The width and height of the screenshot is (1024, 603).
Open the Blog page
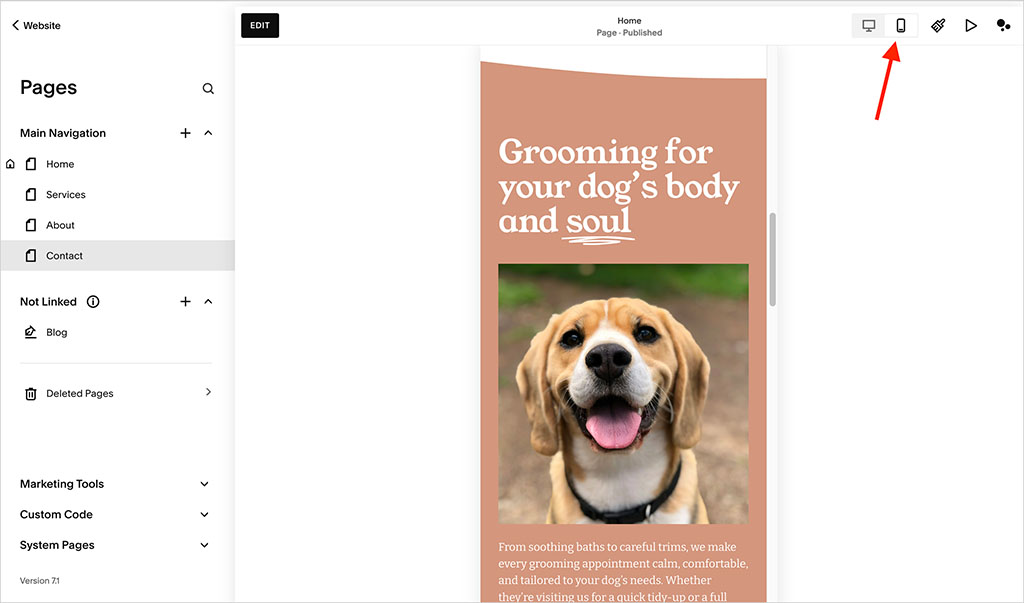tap(56, 333)
